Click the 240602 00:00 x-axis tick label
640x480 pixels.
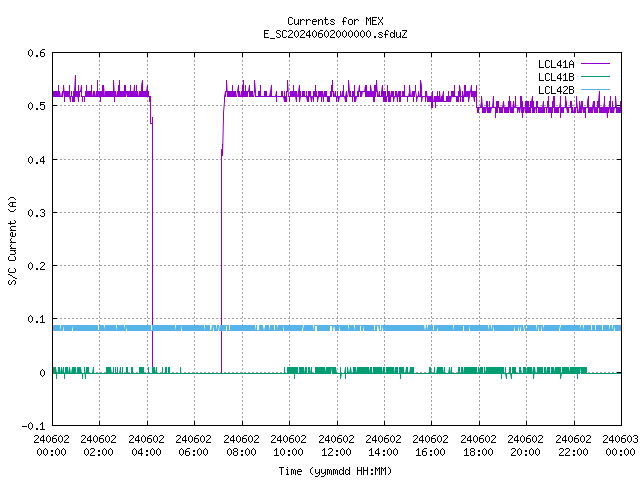(51, 445)
